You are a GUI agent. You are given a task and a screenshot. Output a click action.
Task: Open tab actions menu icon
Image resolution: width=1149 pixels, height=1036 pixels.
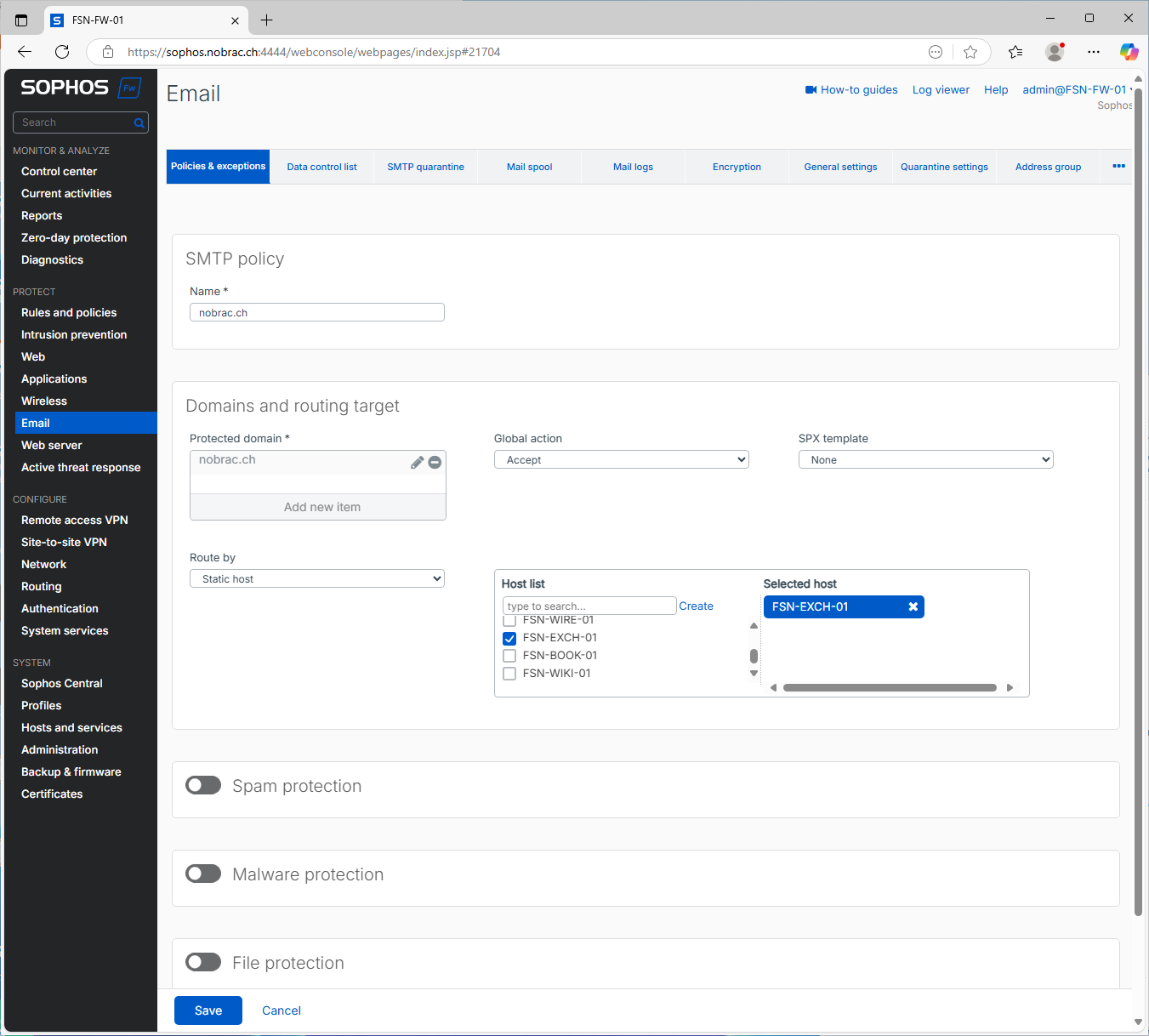21,20
